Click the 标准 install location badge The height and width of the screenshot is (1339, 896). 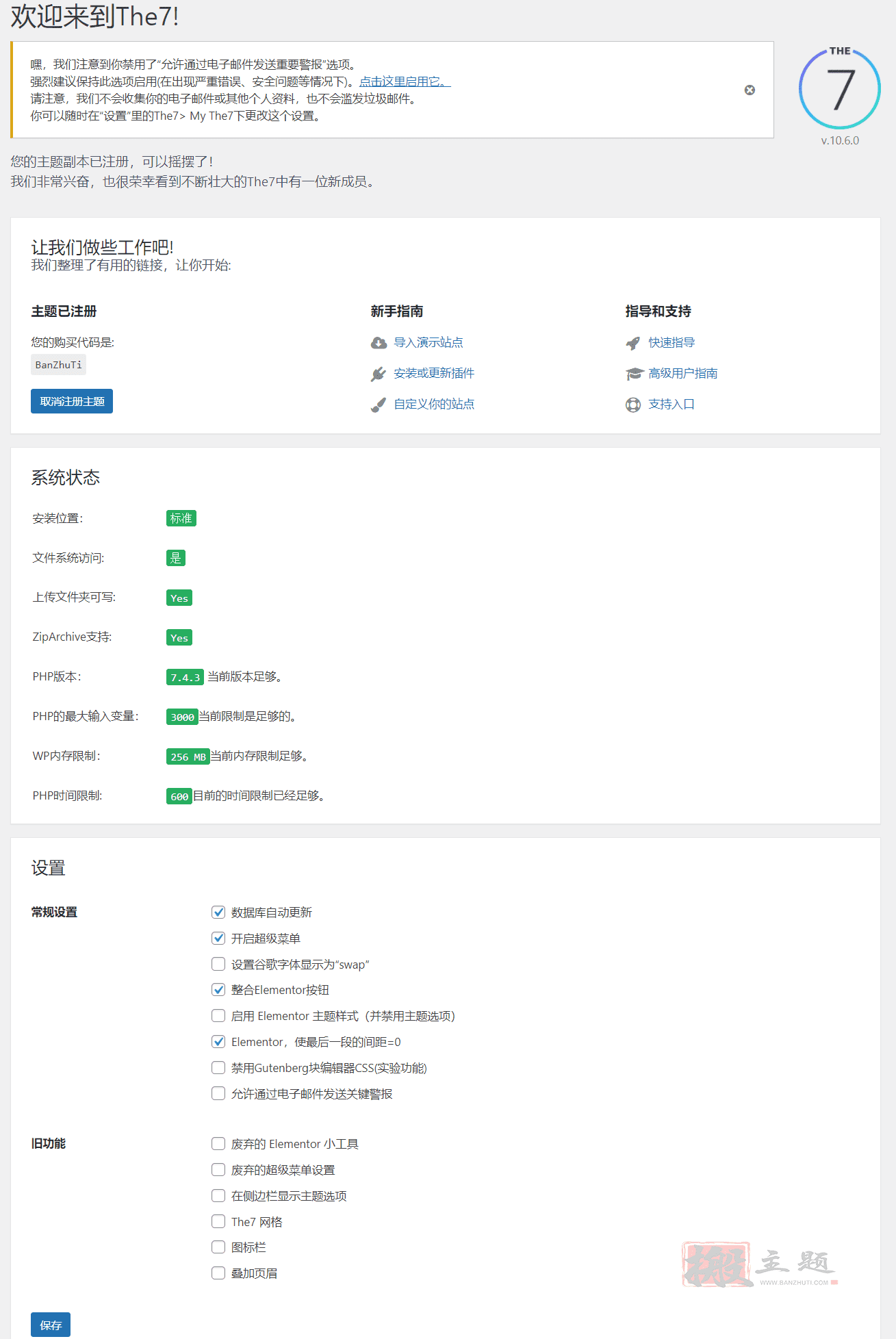click(x=181, y=518)
